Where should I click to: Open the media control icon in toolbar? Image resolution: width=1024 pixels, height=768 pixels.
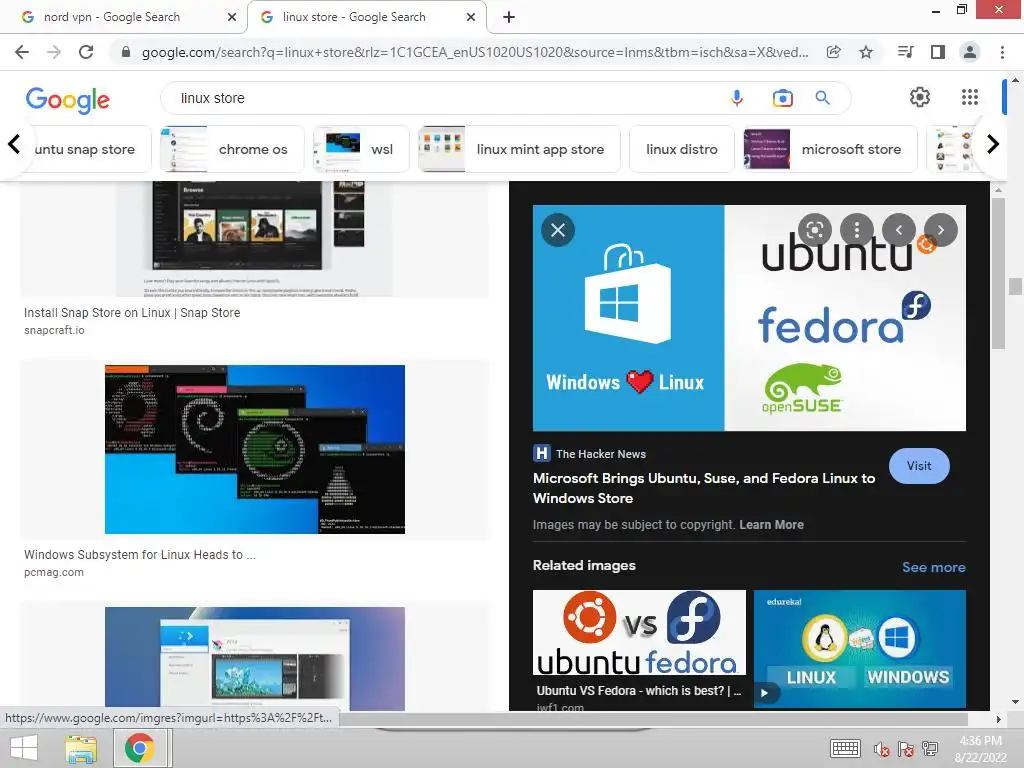pos(905,52)
